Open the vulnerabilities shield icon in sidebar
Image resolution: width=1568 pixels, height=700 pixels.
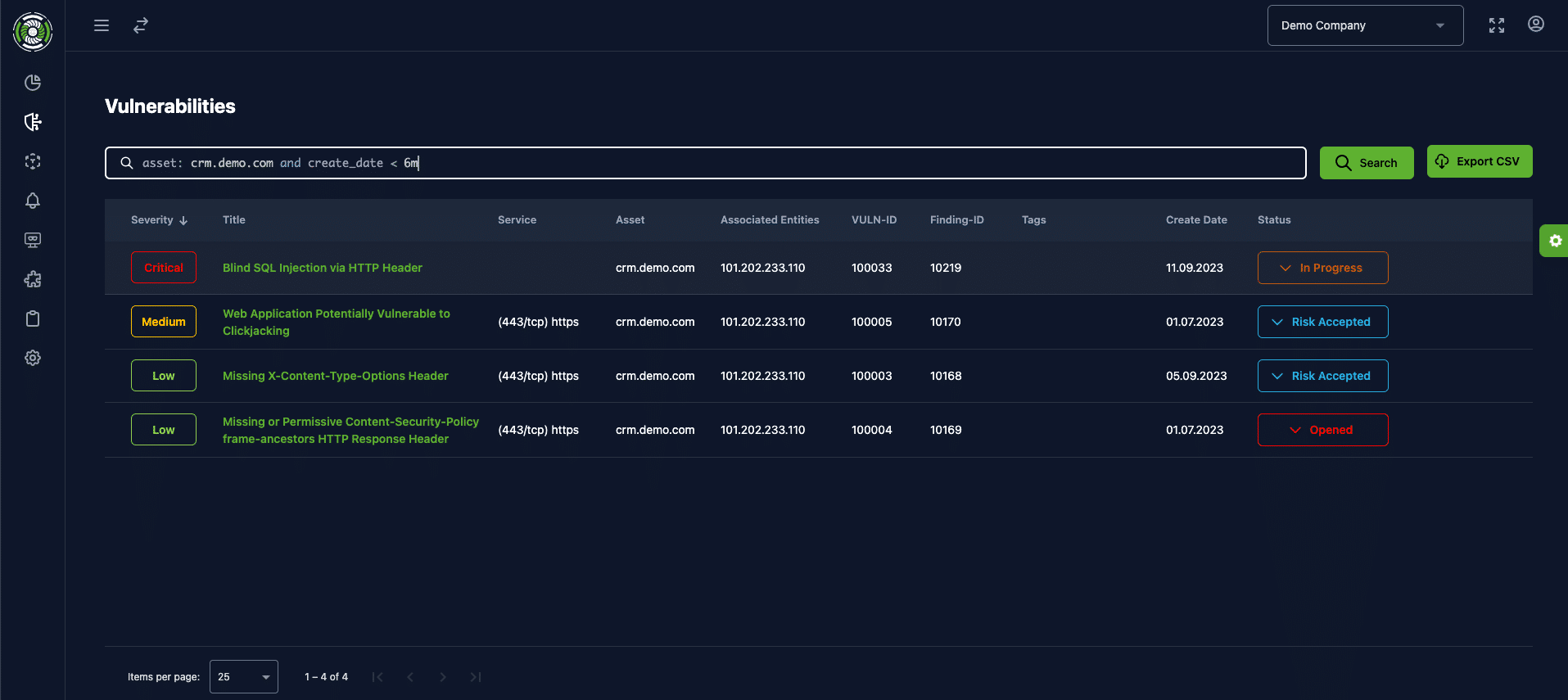click(x=33, y=122)
